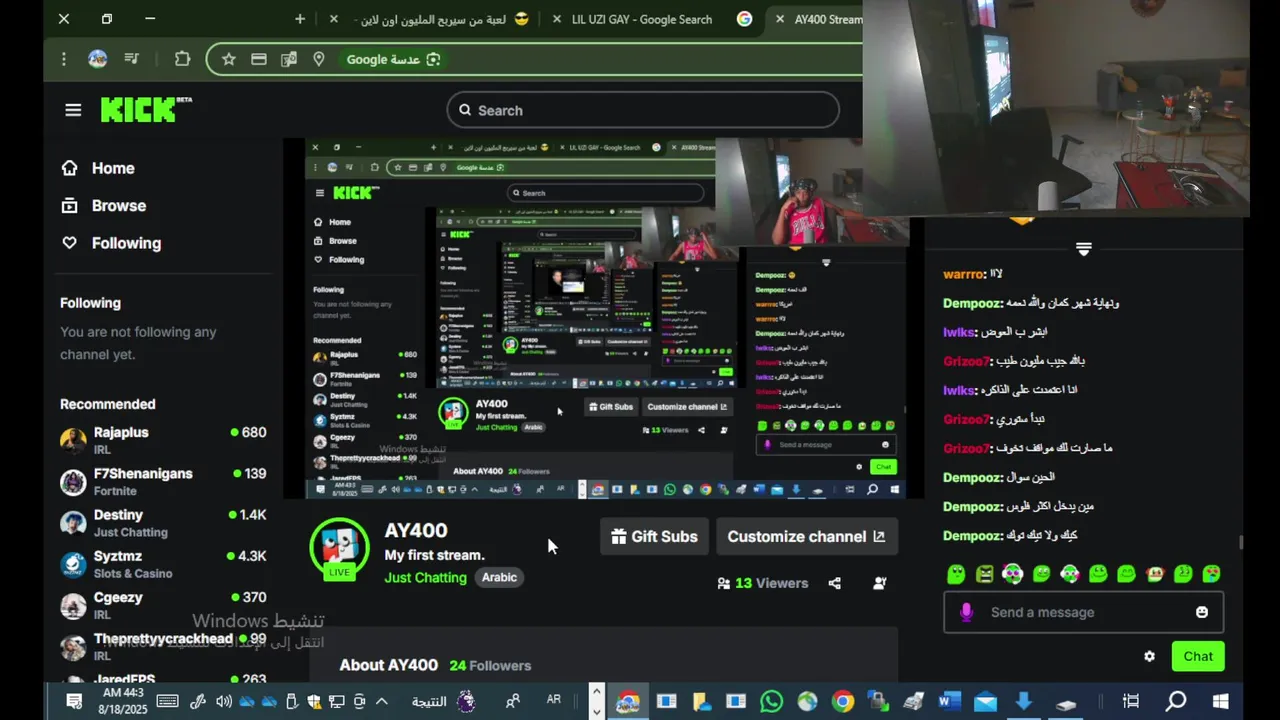Open recommended channel Cgeezy

click(163, 605)
